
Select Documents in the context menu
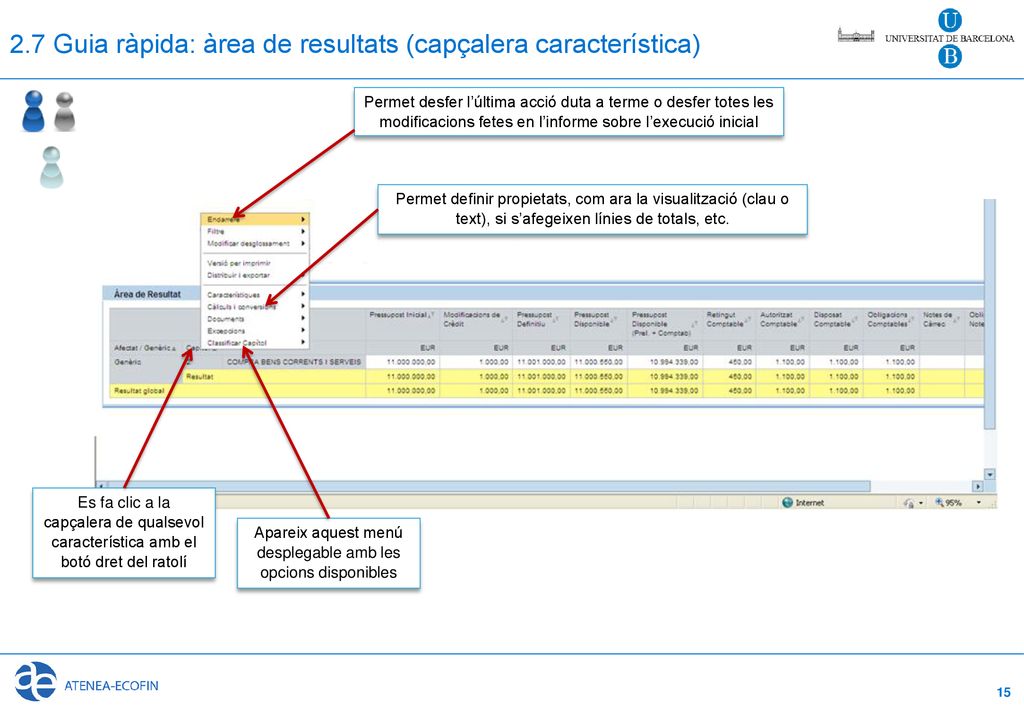pyautogui.click(x=254, y=319)
